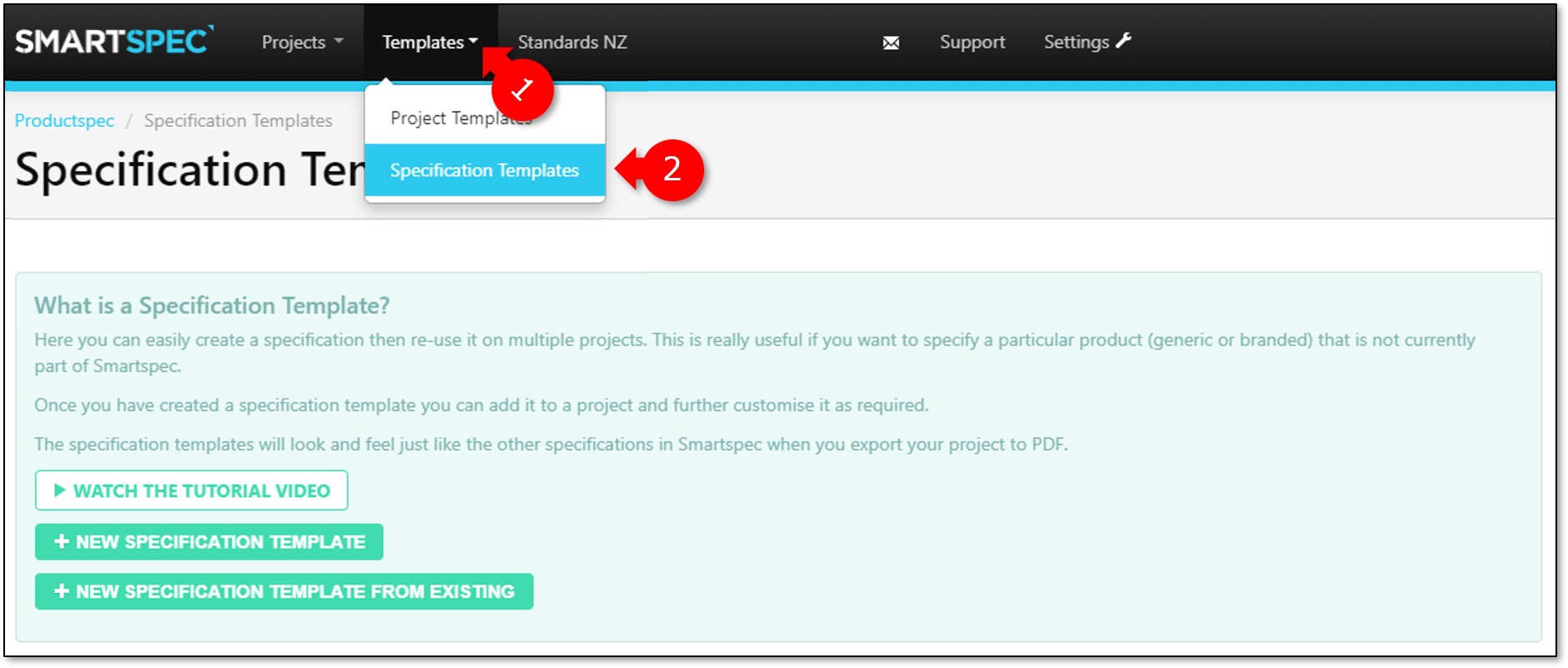Go to Settings in the top bar
The image size is (1568, 668).
[x=1076, y=43]
